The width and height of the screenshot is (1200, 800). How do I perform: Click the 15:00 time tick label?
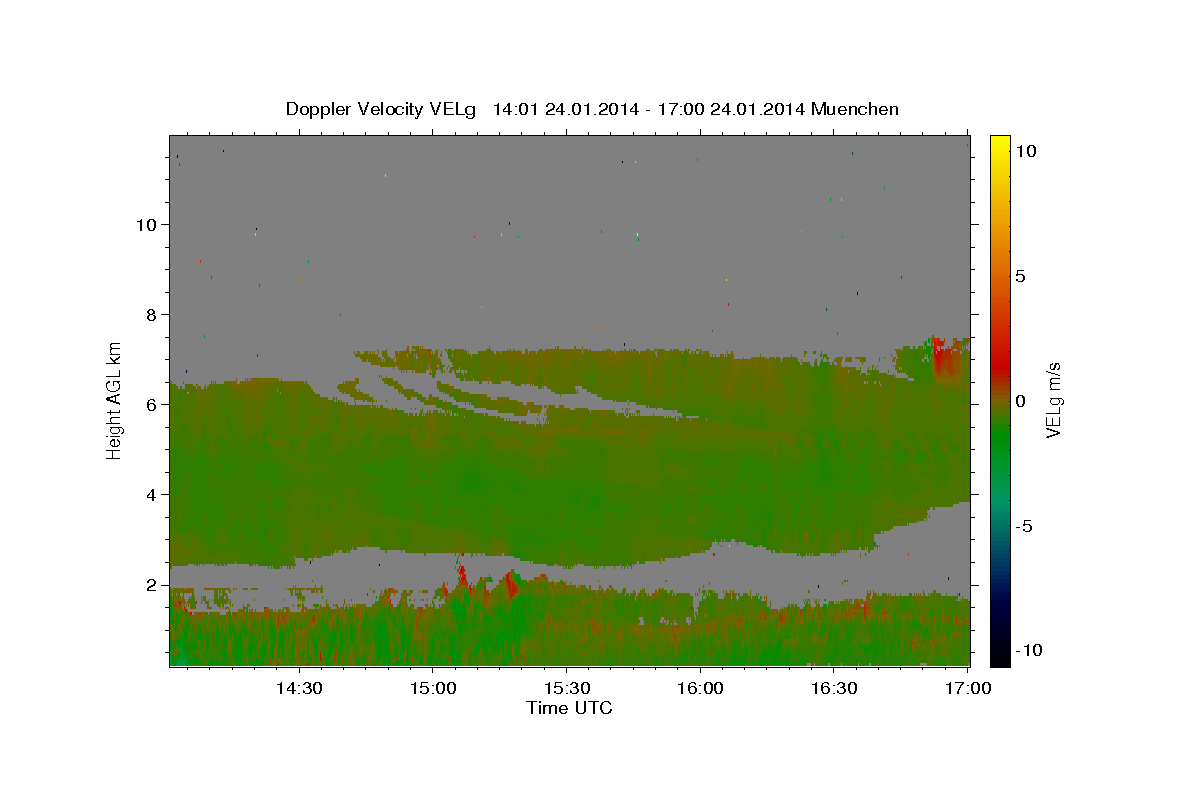click(432, 689)
